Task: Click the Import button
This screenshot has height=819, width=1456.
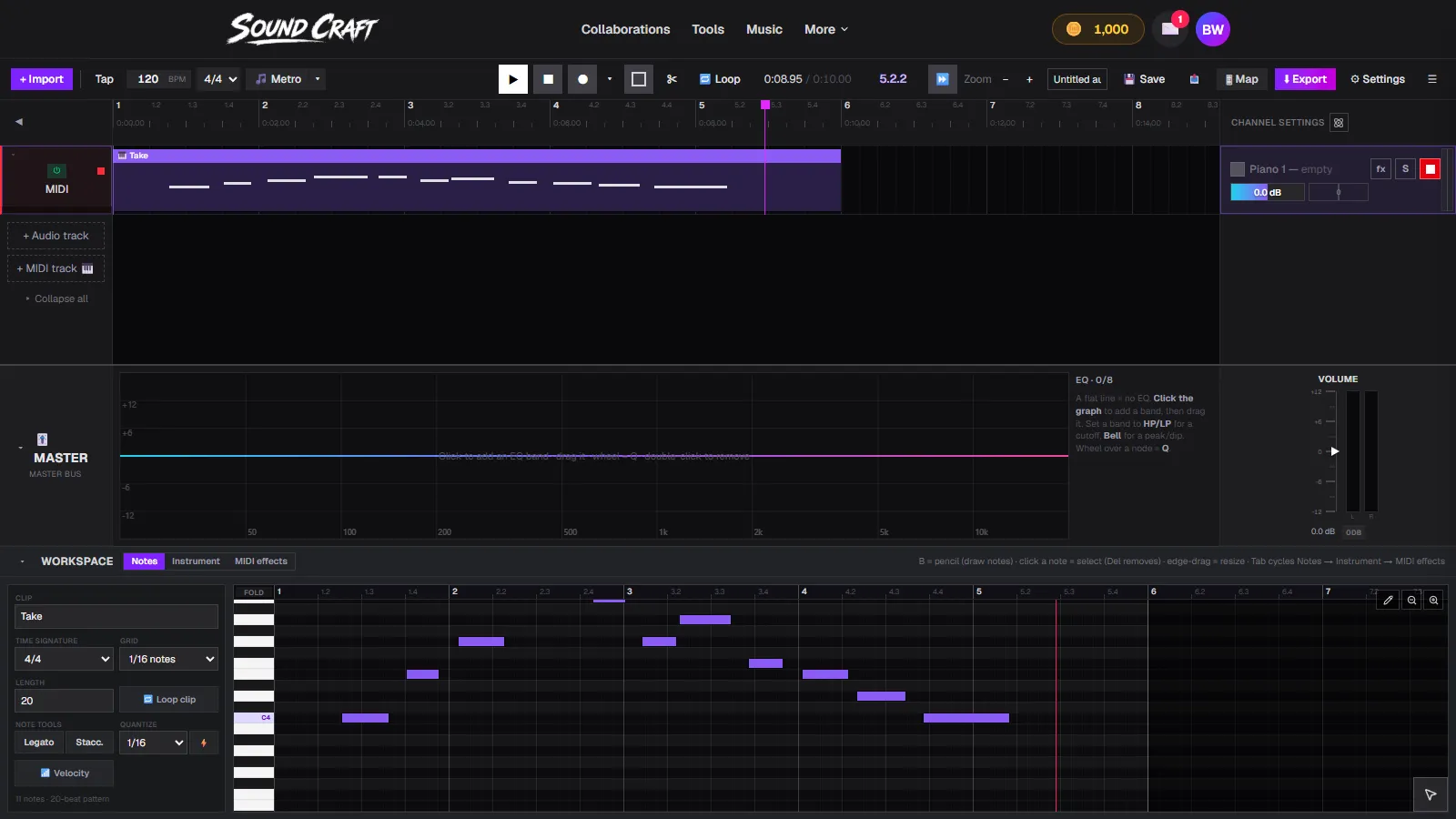Action: [42, 79]
